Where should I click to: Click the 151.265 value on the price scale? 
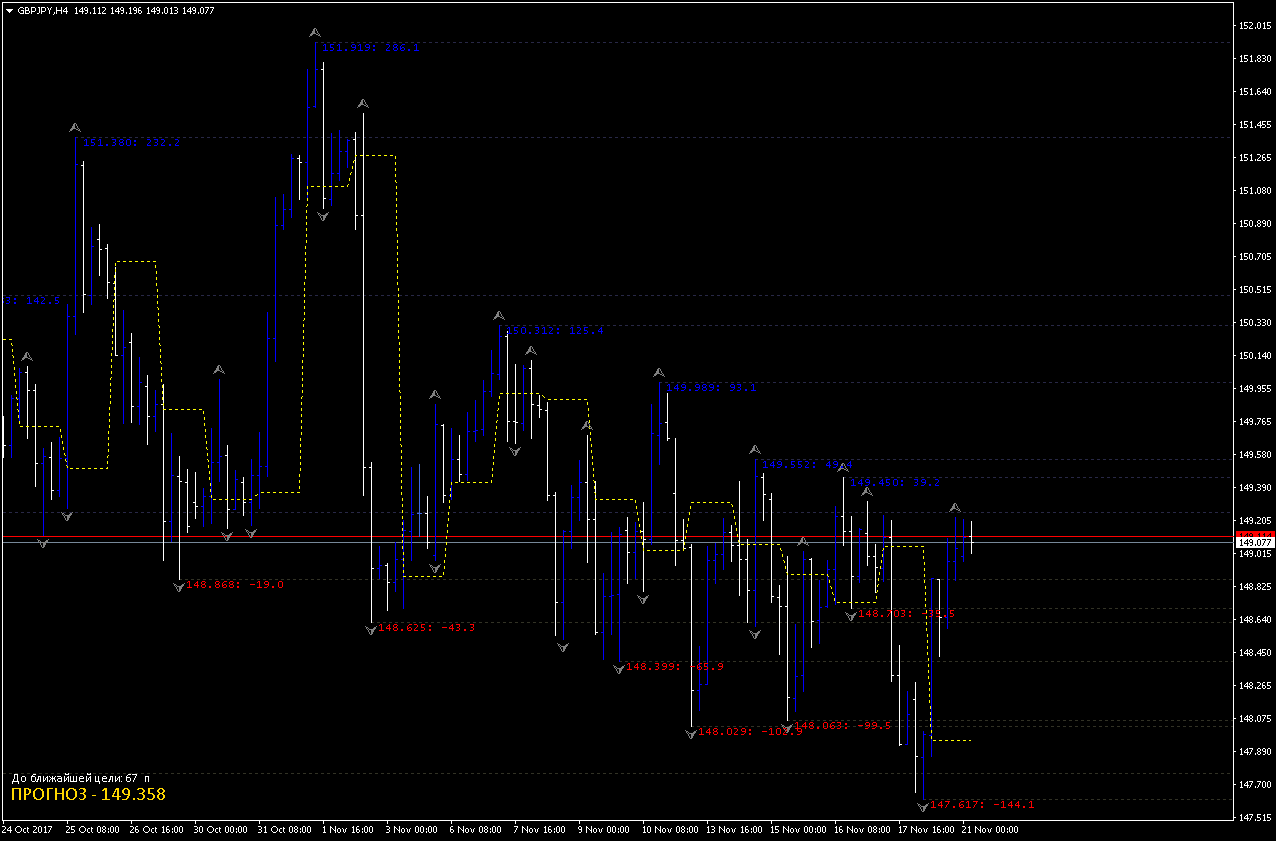click(1254, 157)
